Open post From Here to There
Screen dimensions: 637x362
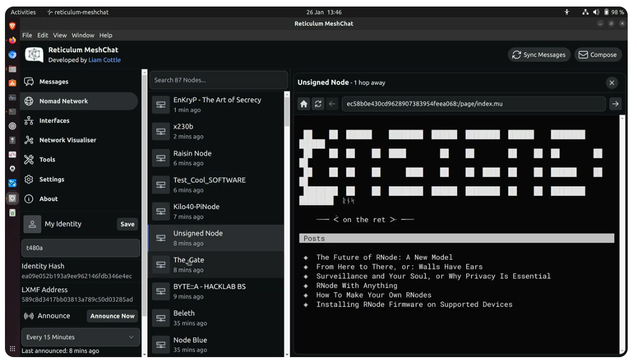pyautogui.click(x=399, y=267)
